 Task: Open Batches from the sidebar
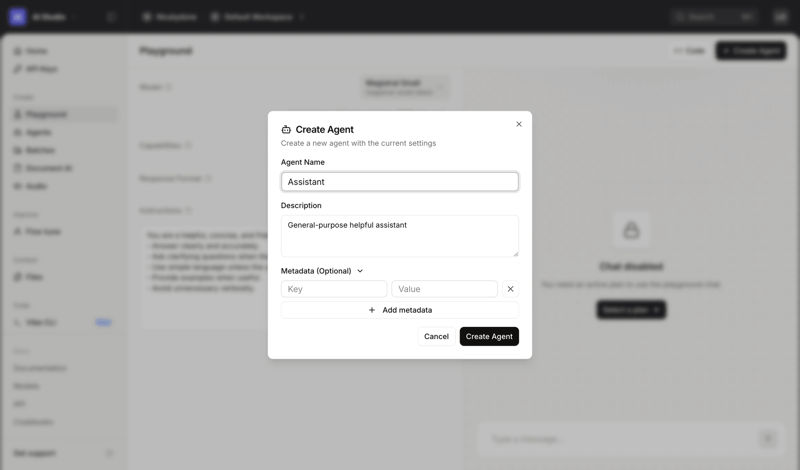tap(40, 150)
